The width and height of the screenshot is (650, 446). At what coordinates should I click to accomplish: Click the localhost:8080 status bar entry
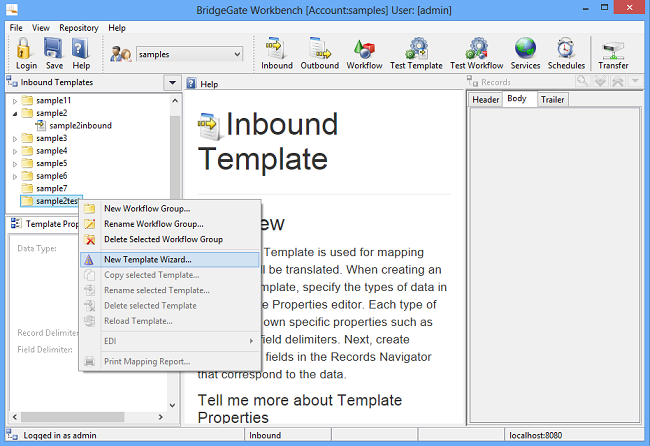pyautogui.click(x=535, y=435)
